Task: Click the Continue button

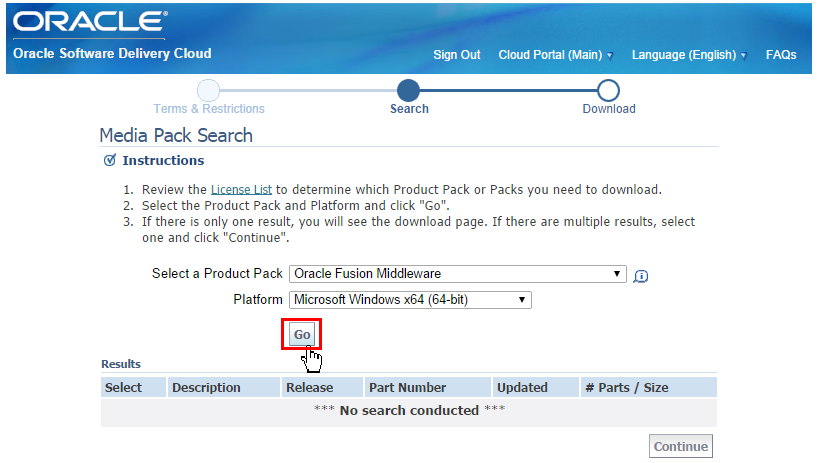Action: pyautogui.click(x=681, y=446)
